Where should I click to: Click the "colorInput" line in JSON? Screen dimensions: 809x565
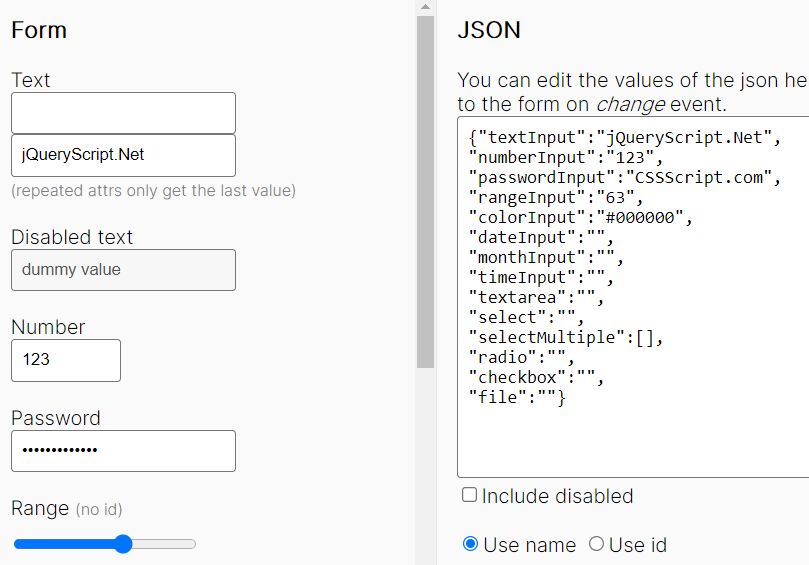coord(580,217)
